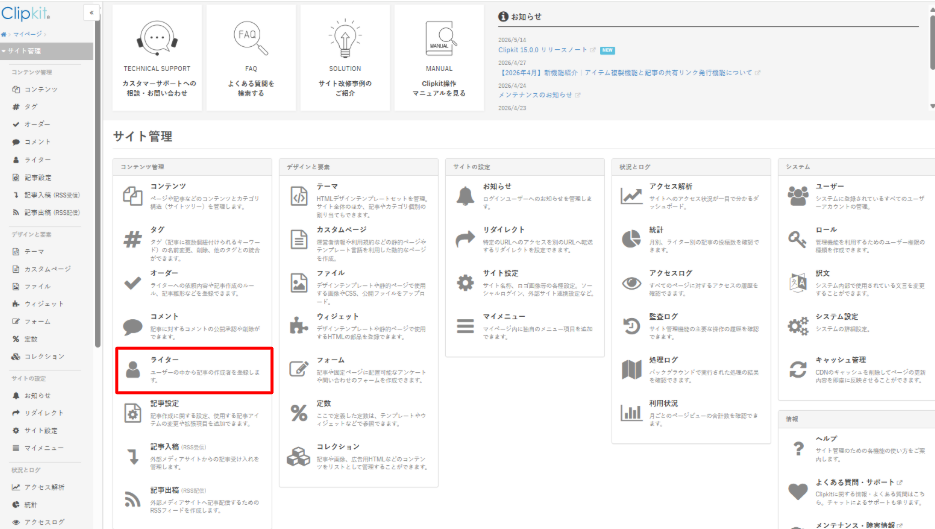Click the speech bubble コメント icon in grid
935x529 pixels.
pyautogui.click(x=132, y=326)
